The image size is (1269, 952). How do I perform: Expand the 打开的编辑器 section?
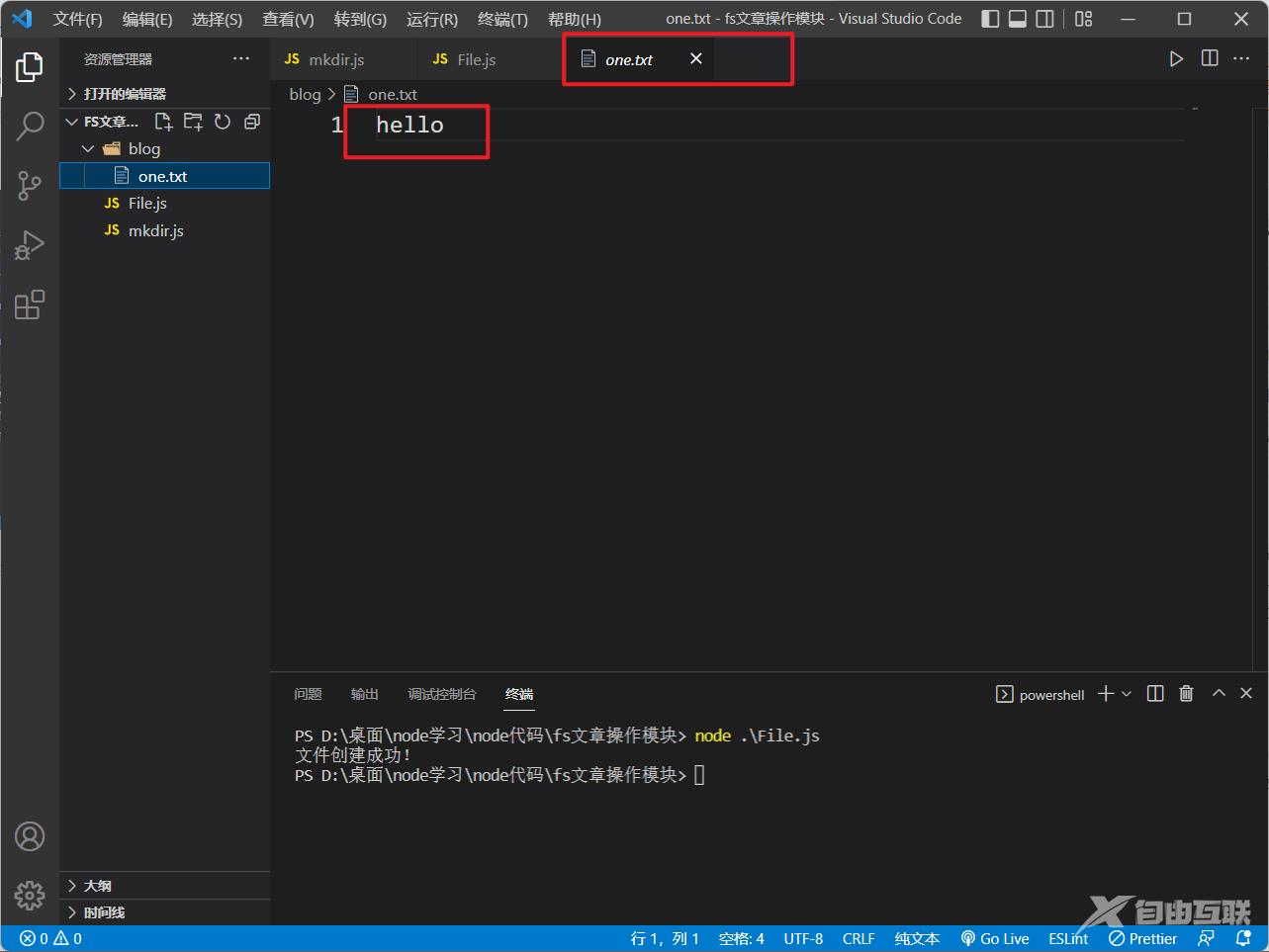164,94
